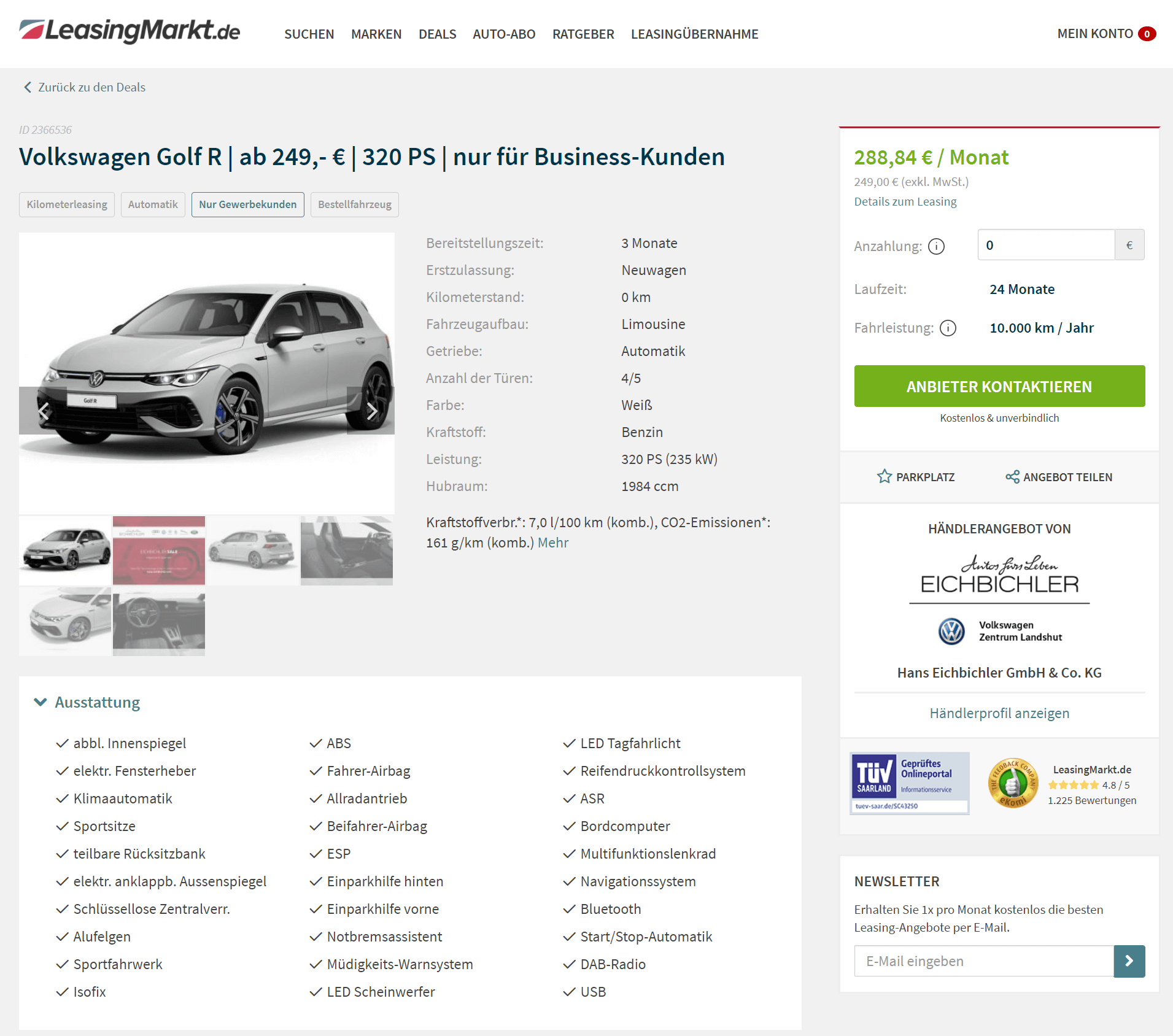Open the SUCHEN menu

[x=309, y=34]
